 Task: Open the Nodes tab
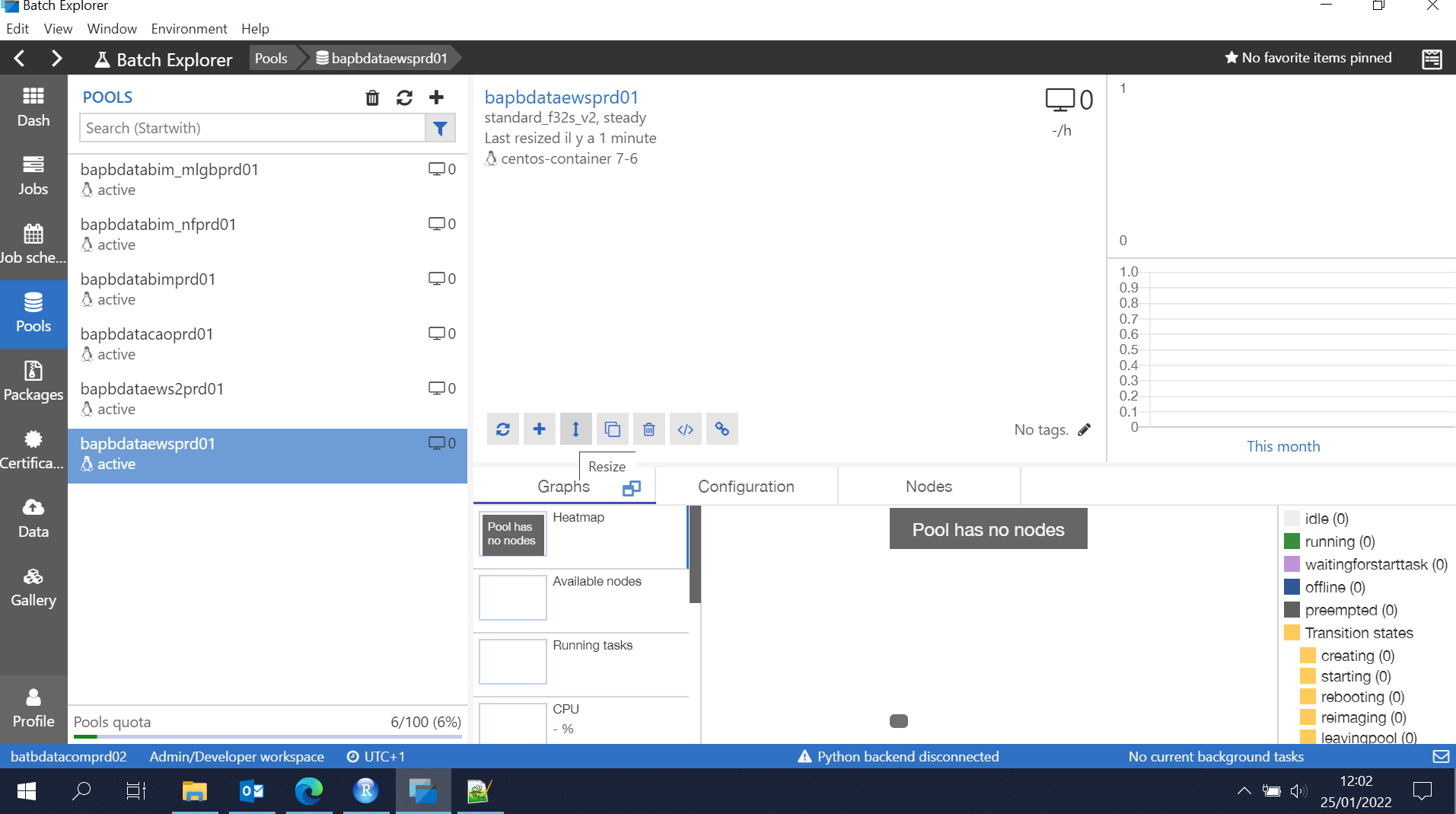pyautogui.click(x=928, y=486)
